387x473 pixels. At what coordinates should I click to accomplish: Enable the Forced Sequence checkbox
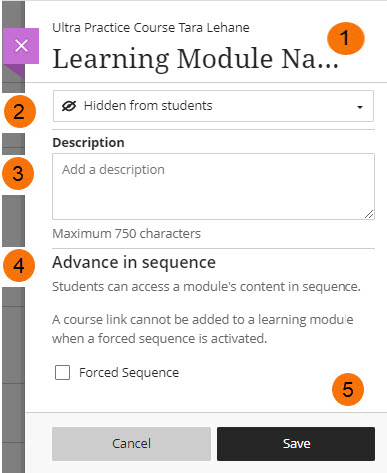[62, 372]
